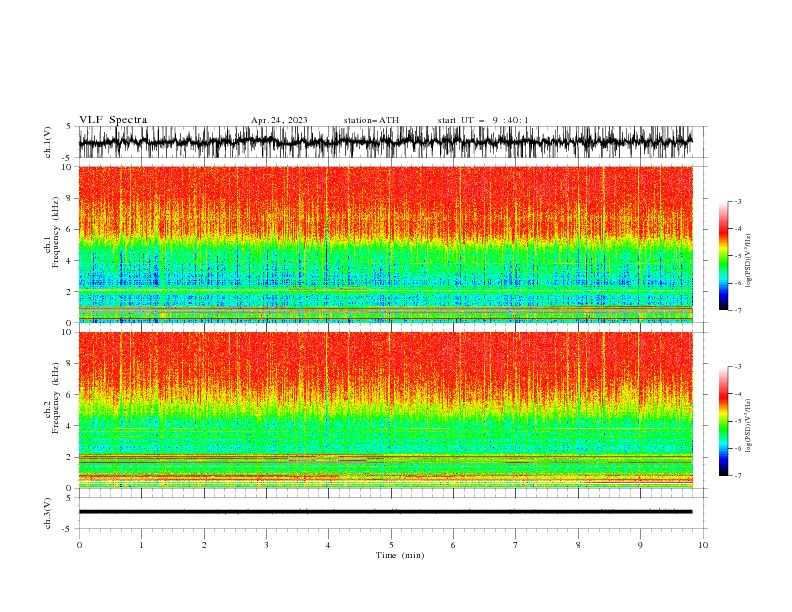Image resolution: width=792 pixels, height=612 pixels.
Task: Click time axis tick label "7"
Action: (x=516, y=545)
